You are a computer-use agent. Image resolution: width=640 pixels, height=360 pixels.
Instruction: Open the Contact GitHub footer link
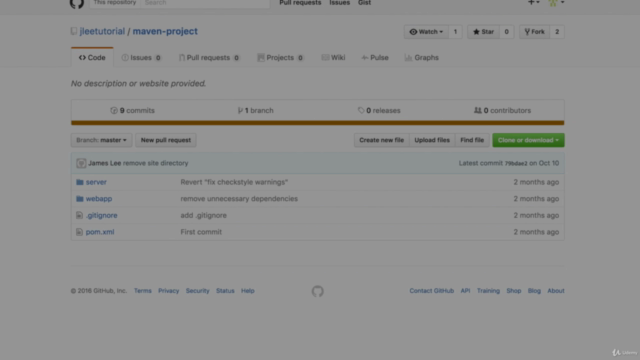coord(431,291)
